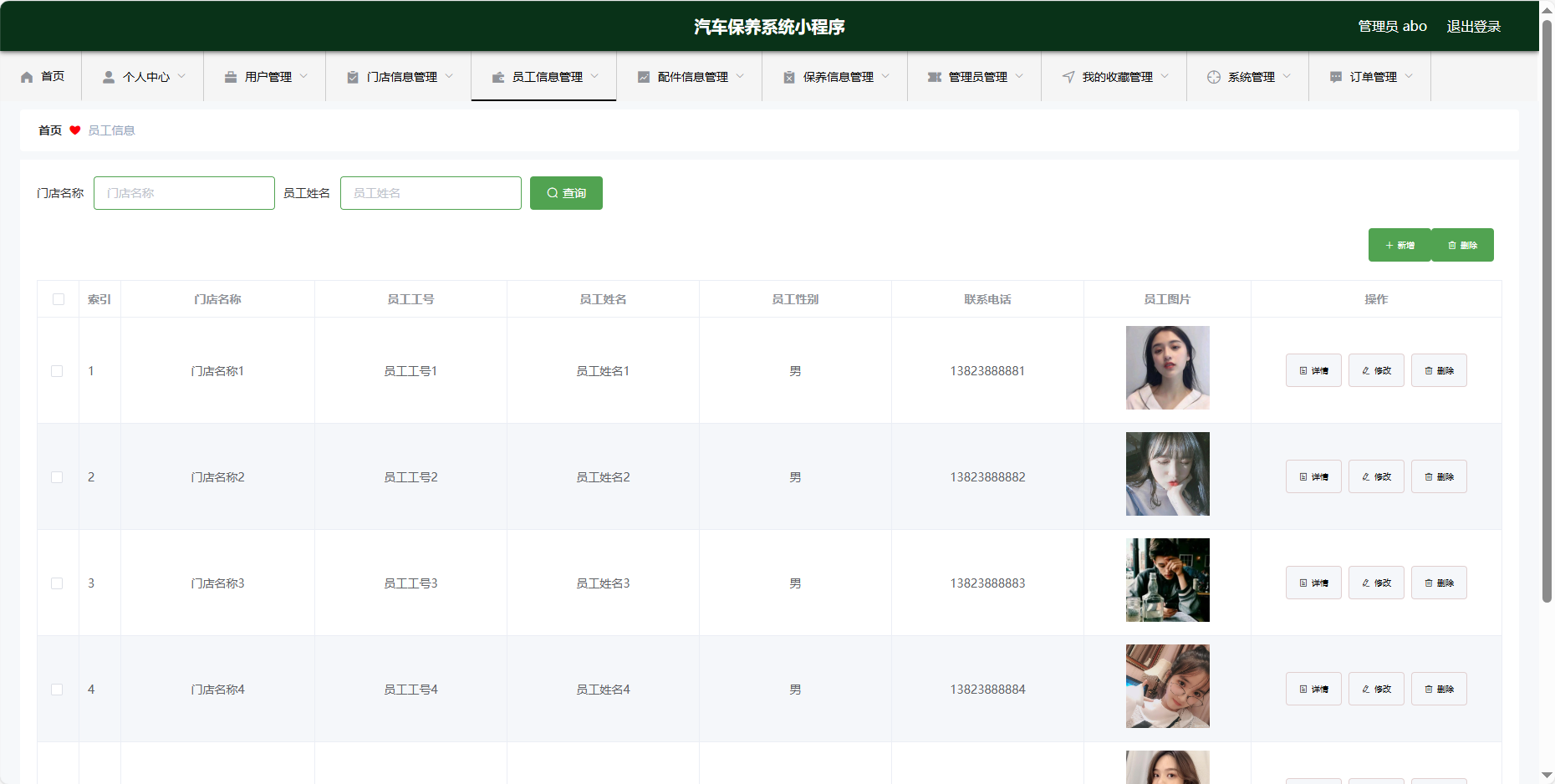Click the edit pencil icon in row 员工姓名3

pyautogui.click(x=1366, y=583)
